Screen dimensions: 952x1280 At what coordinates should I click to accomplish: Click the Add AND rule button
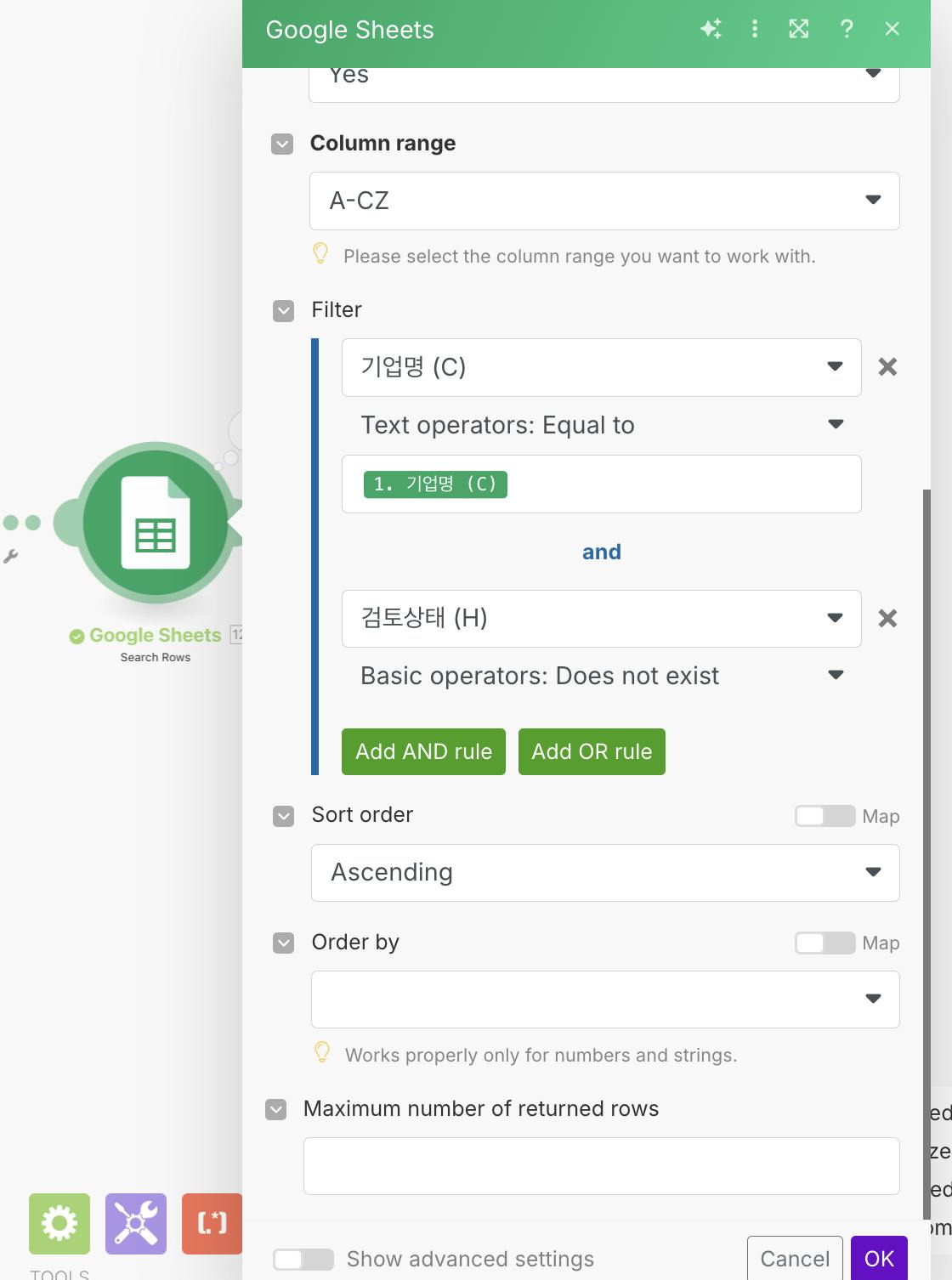point(423,751)
